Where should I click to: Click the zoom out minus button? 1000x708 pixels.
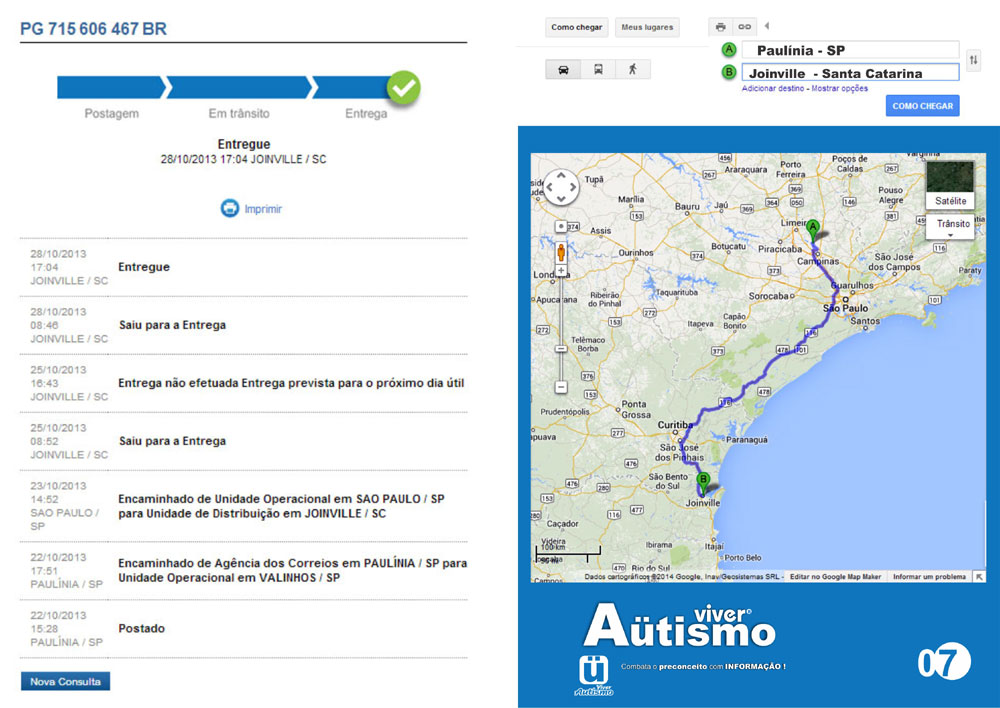[x=561, y=386]
